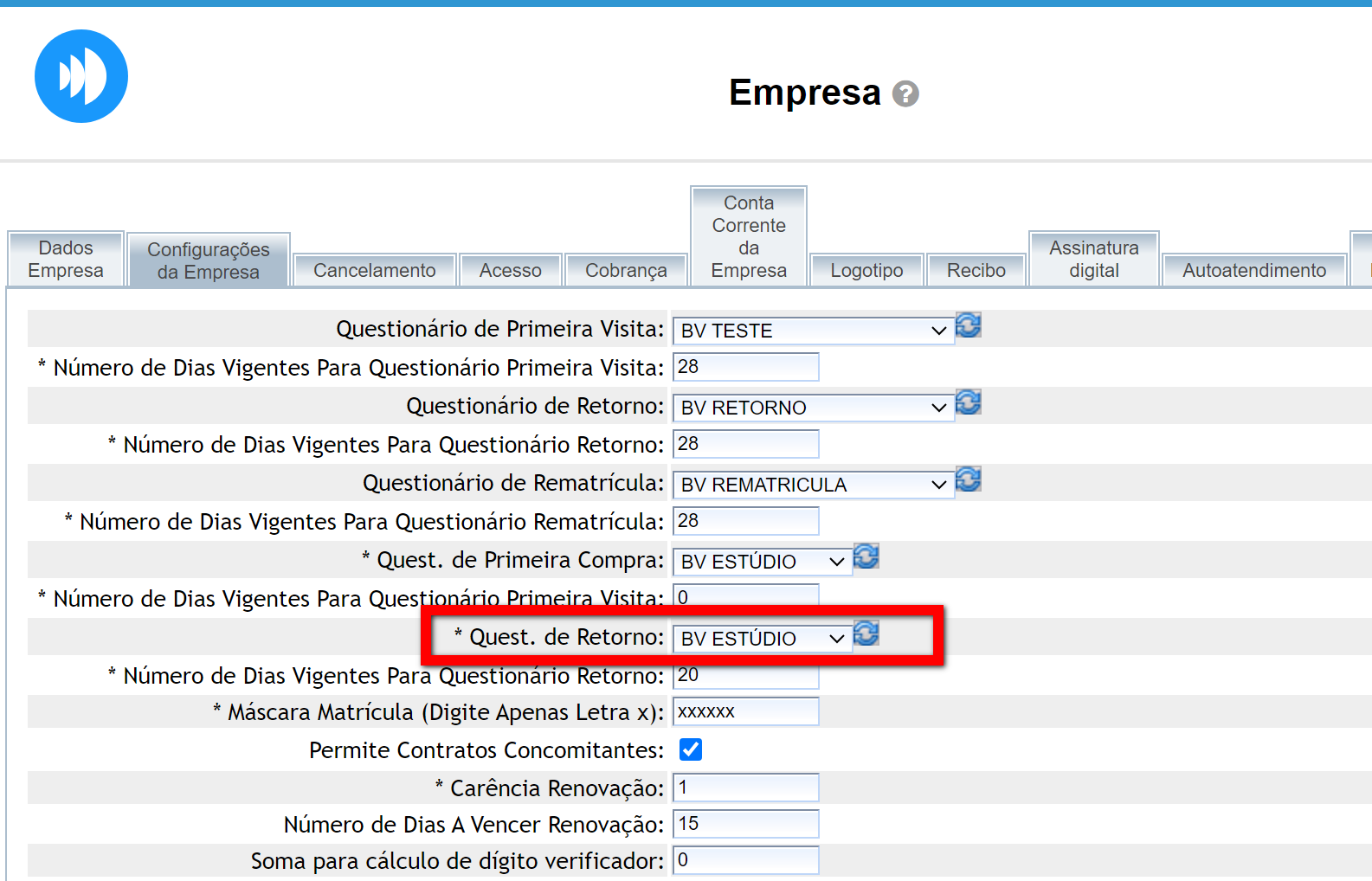Viewport: 1372px width, 881px height.
Task: Switch to the Dados Empresa tab
Action: (66, 259)
